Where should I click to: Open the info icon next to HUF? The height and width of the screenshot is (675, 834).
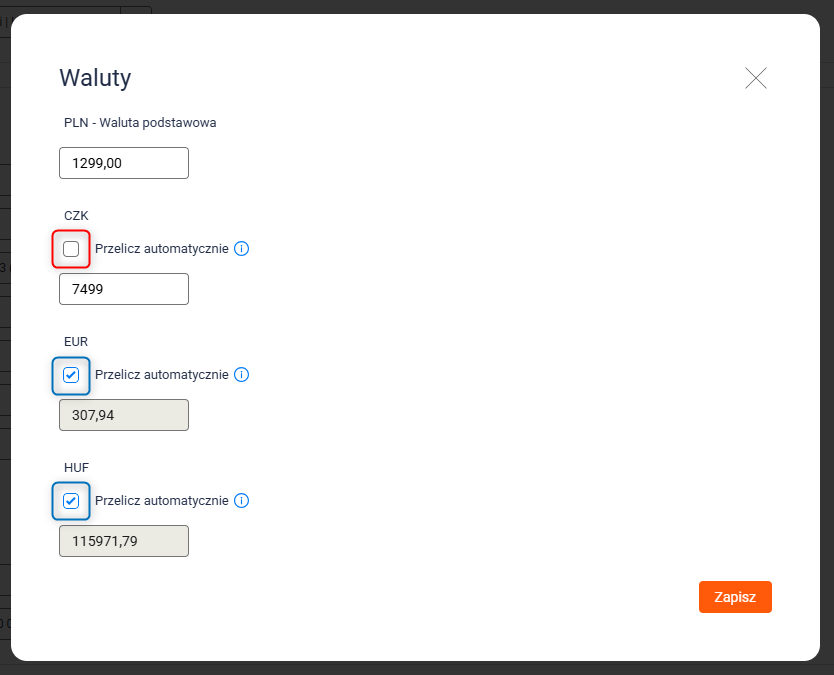241,501
